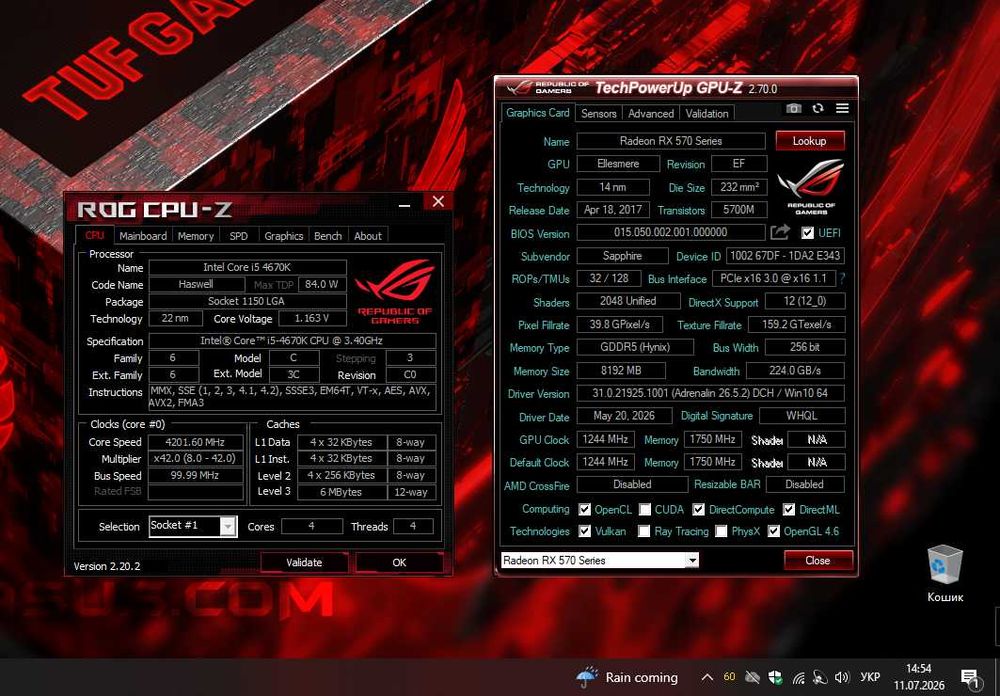
Task: Open the Rain coming weather widget
Action: pos(627,677)
